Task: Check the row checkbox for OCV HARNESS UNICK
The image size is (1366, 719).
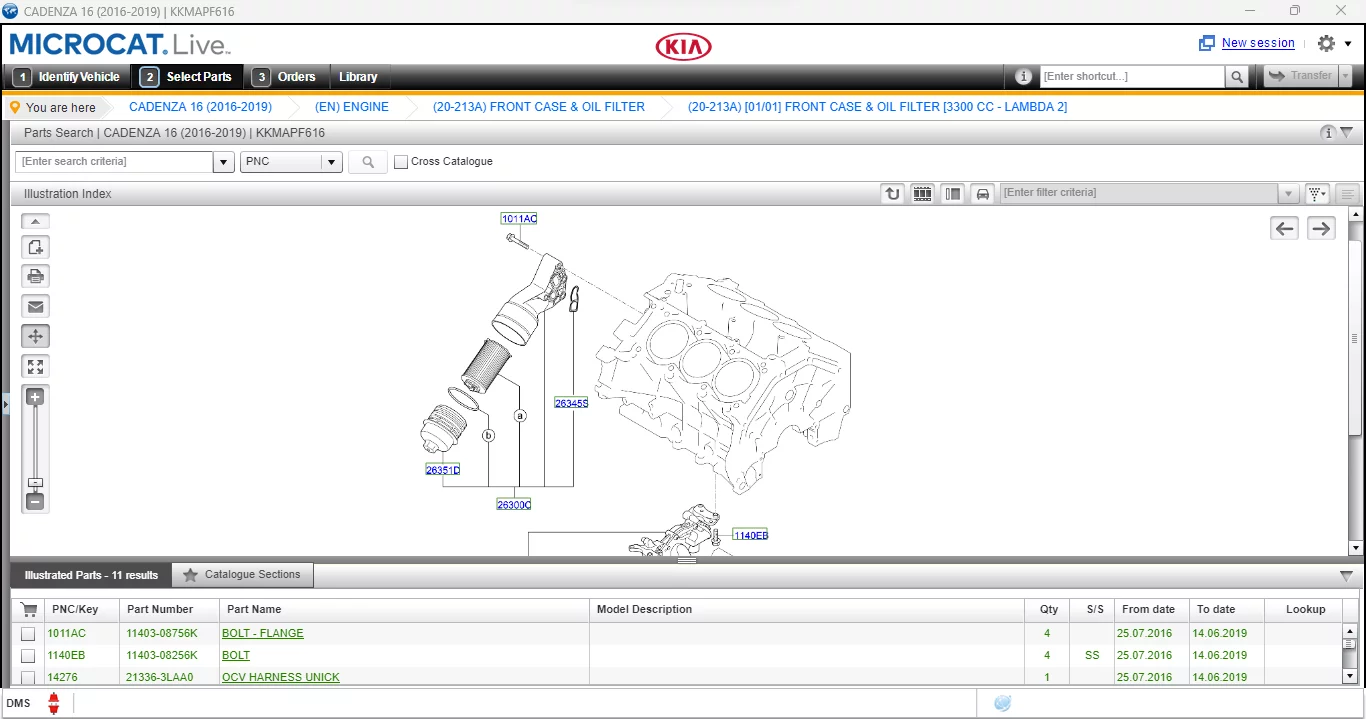Action: 27,677
